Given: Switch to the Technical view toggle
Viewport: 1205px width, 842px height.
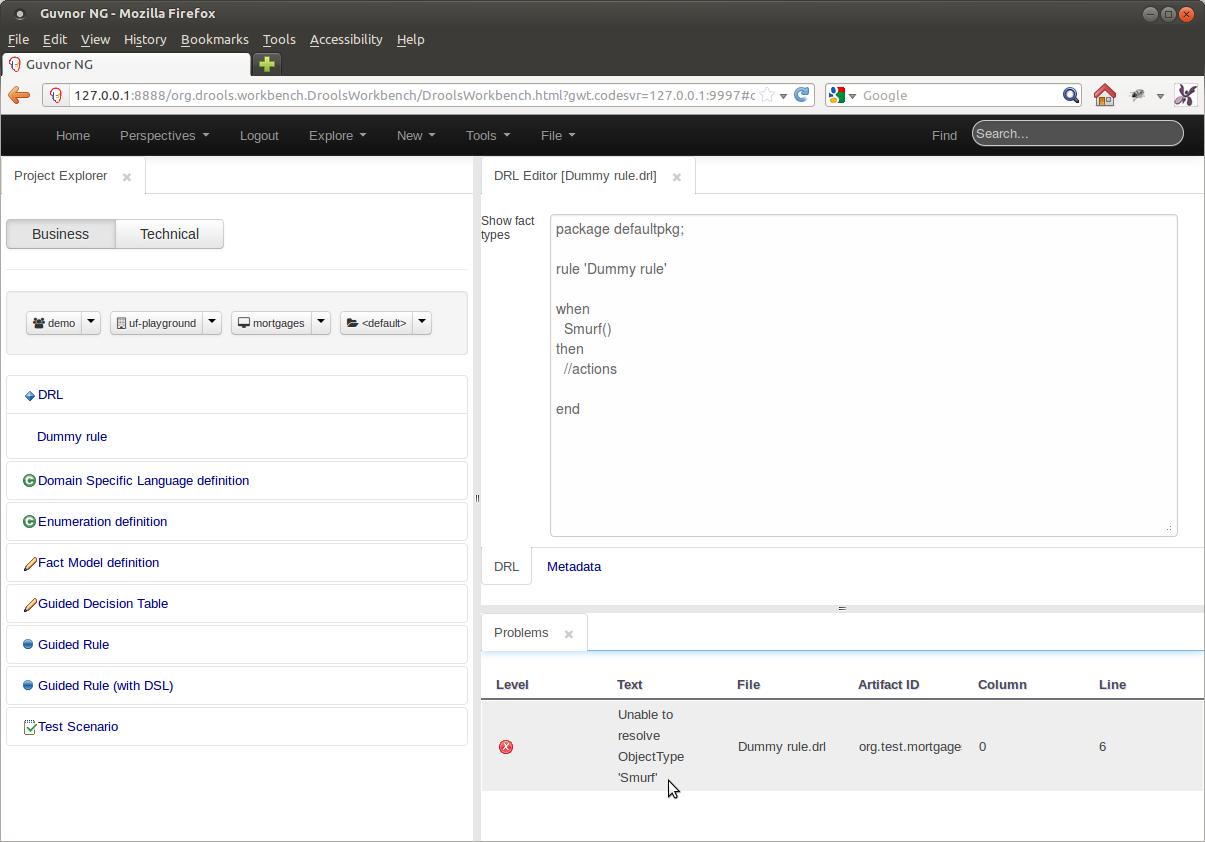Looking at the screenshot, I should (x=169, y=234).
